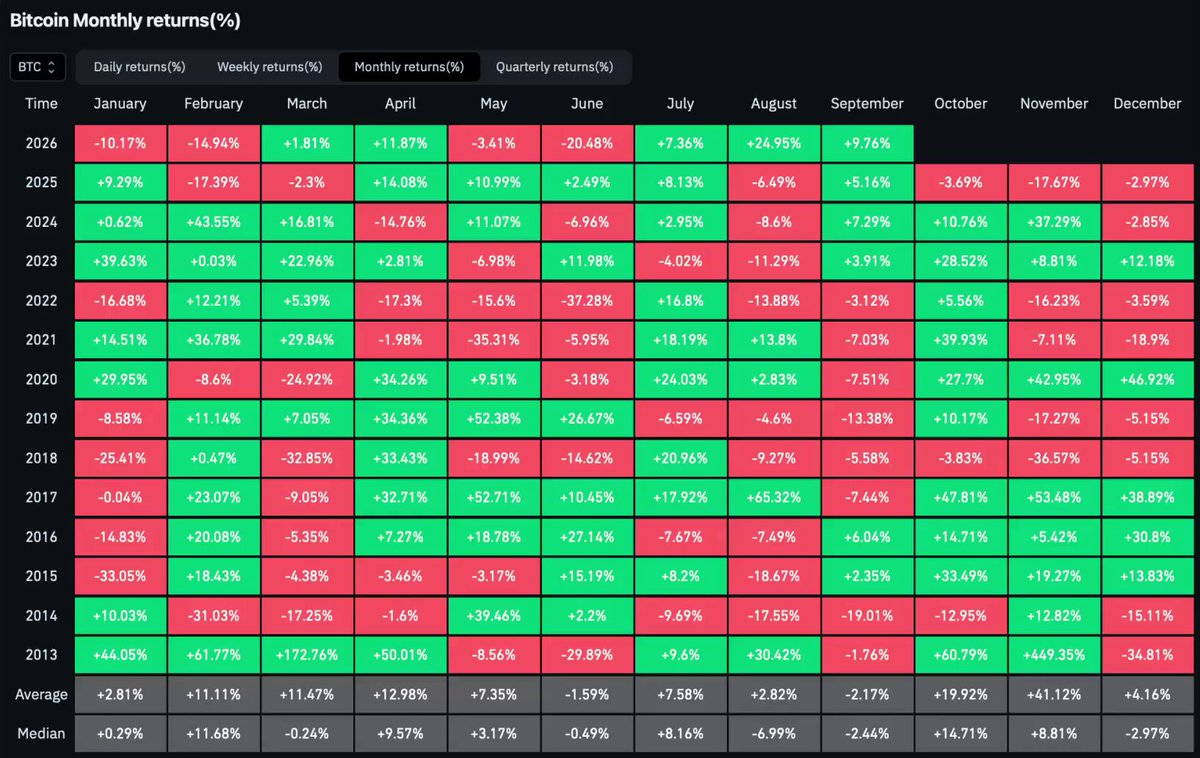
Task: Click the 2013 March cell +172.76%
Action: [x=307, y=655]
